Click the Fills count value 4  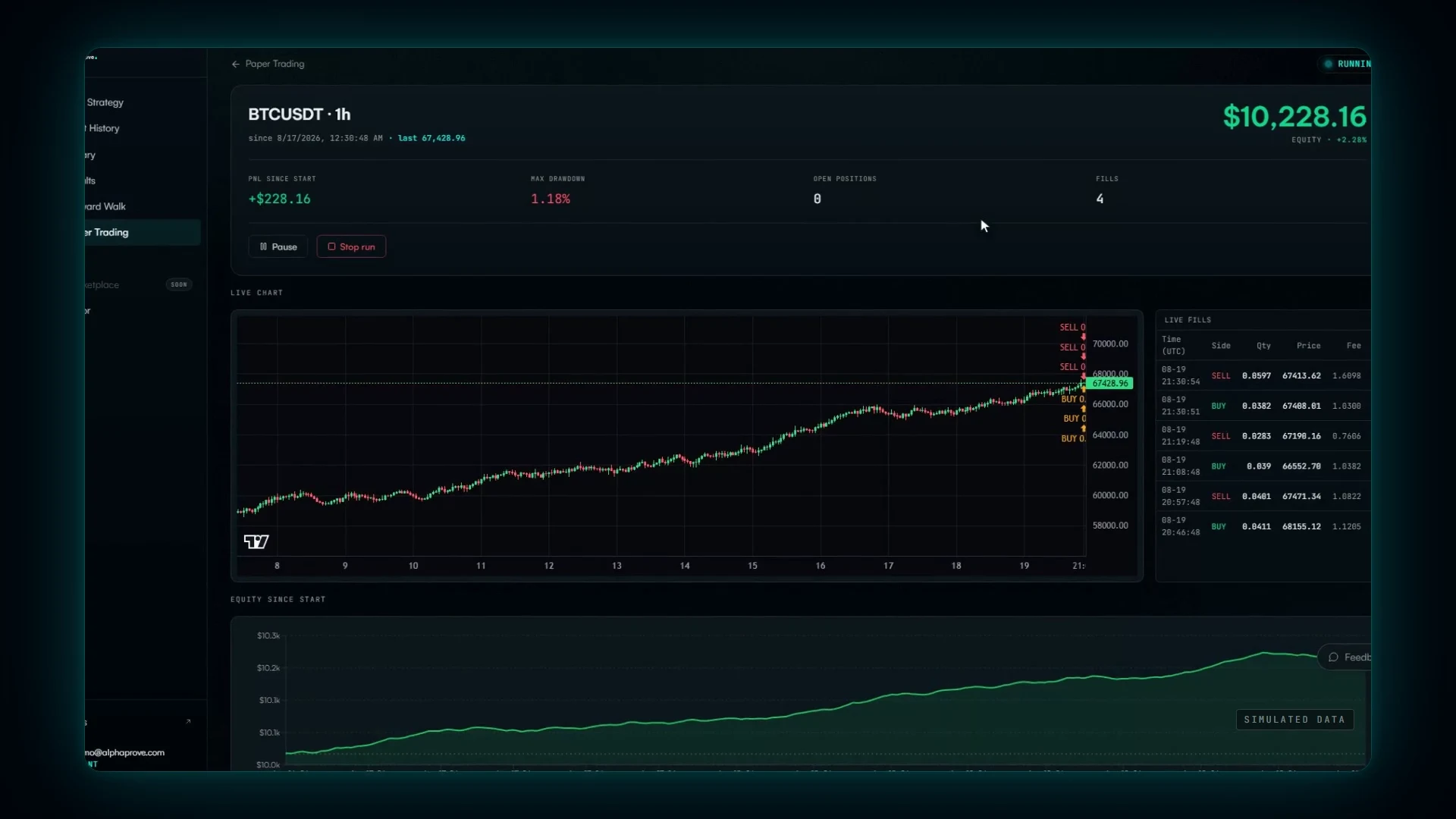1100,199
